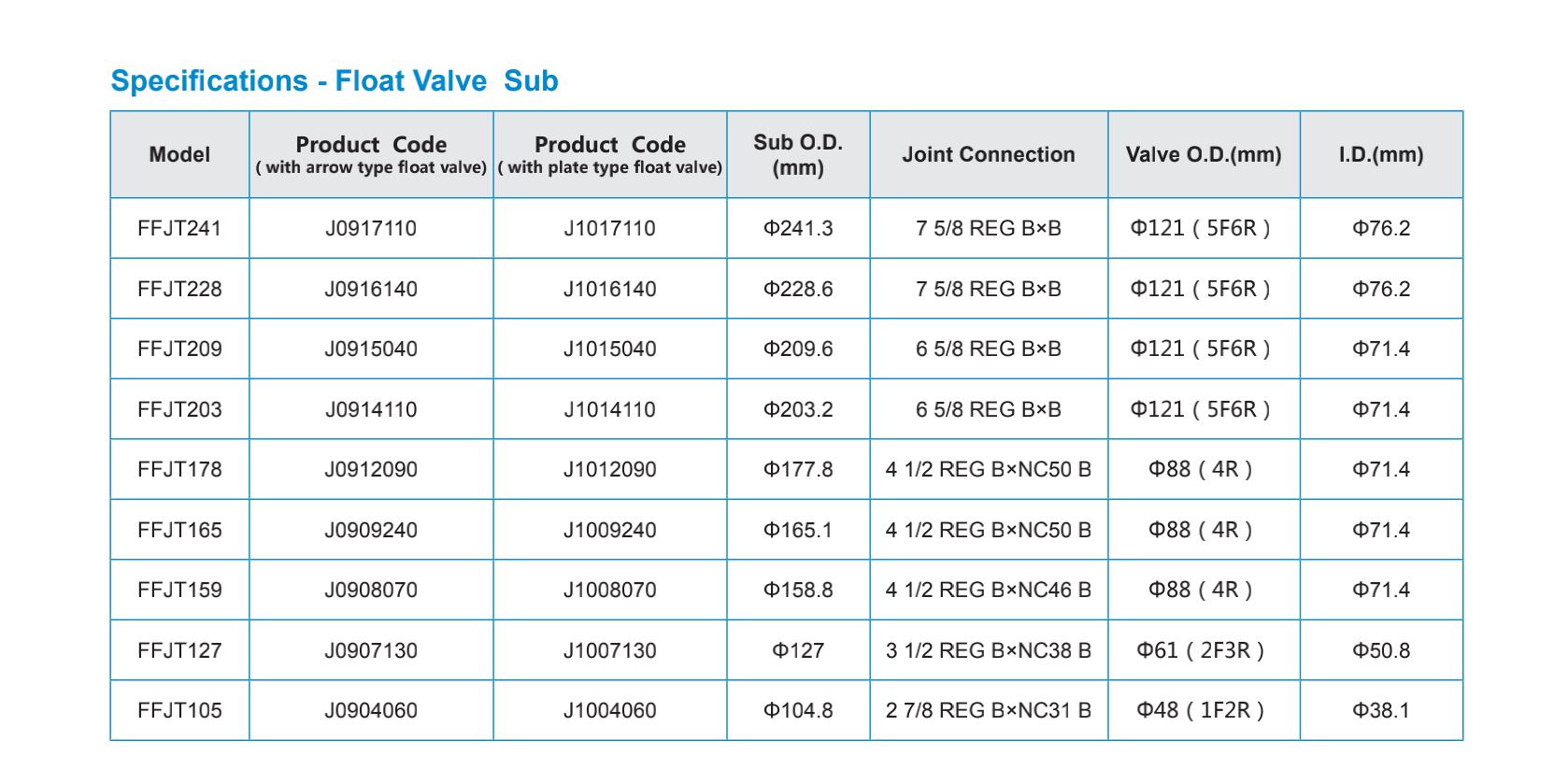Click Sub O.D. value Φ203.2
Viewport: 1568px width, 769px height.
(x=798, y=410)
